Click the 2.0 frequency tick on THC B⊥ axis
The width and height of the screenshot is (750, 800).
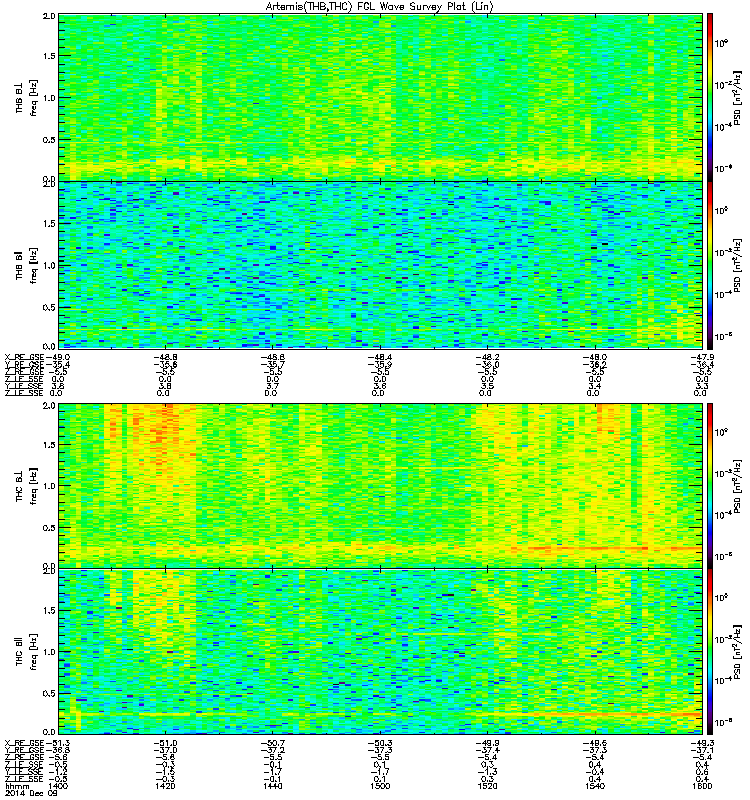click(49, 406)
